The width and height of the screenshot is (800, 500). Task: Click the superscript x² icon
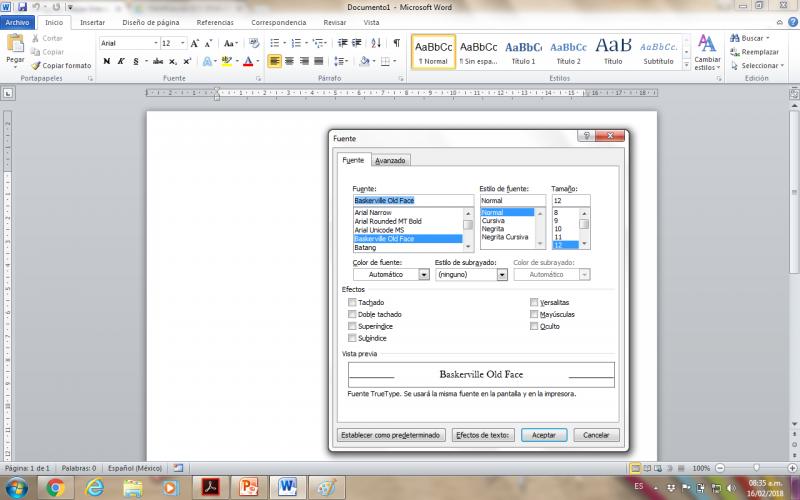click(x=187, y=61)
